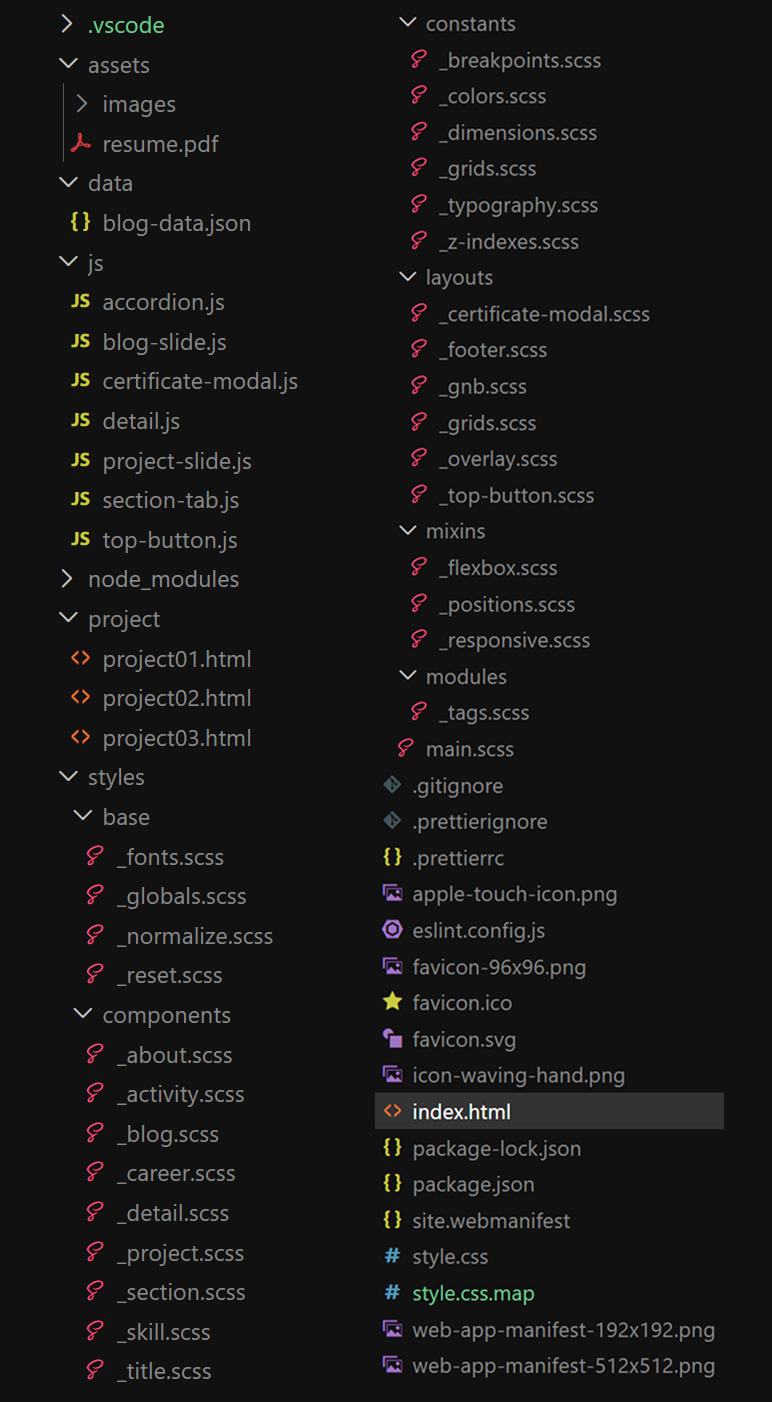Collapse the constants folder chevron
772x1402 pixels.
click(x=407, y=23)
